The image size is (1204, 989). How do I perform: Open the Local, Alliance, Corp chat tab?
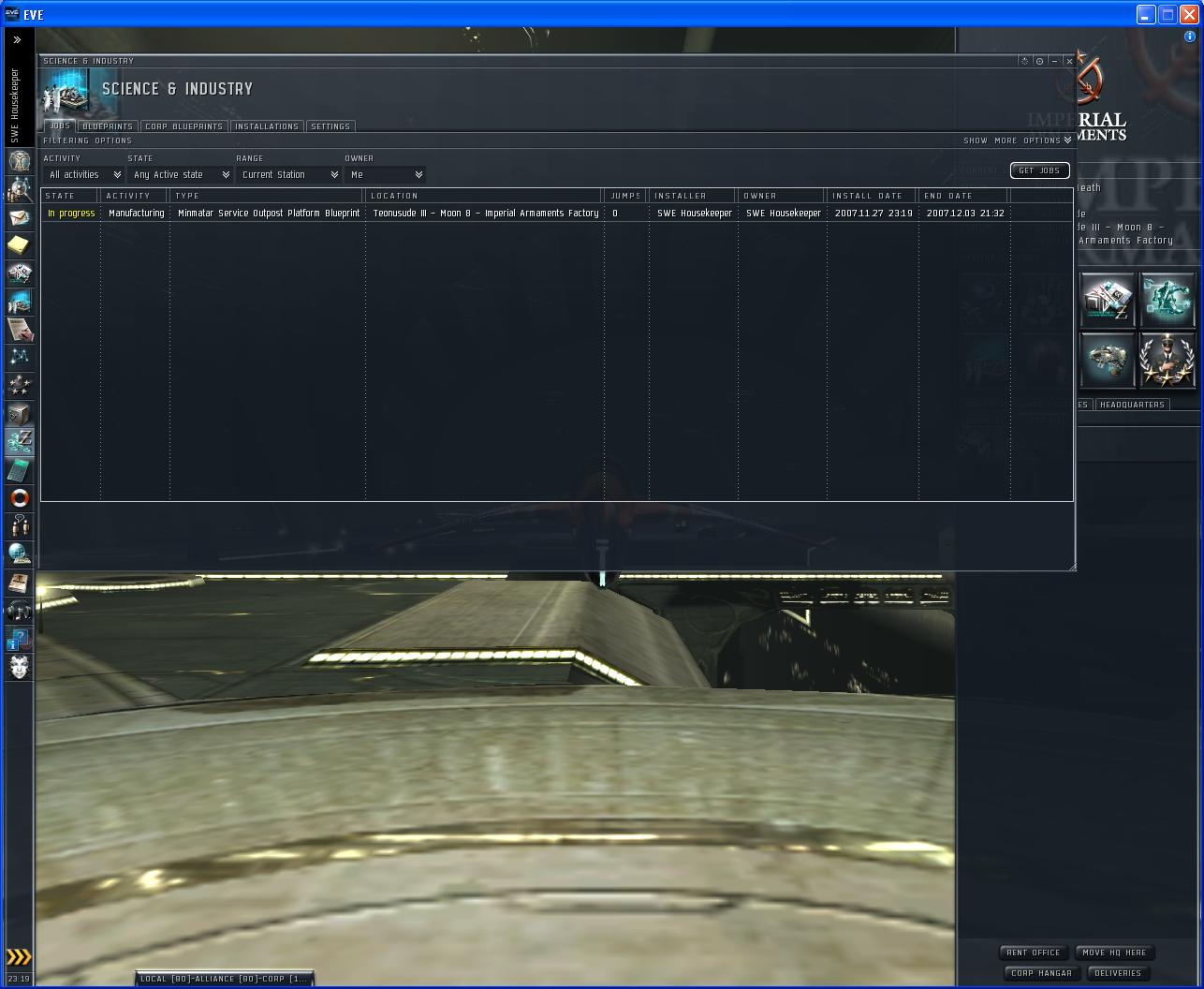tap(224, 979)
